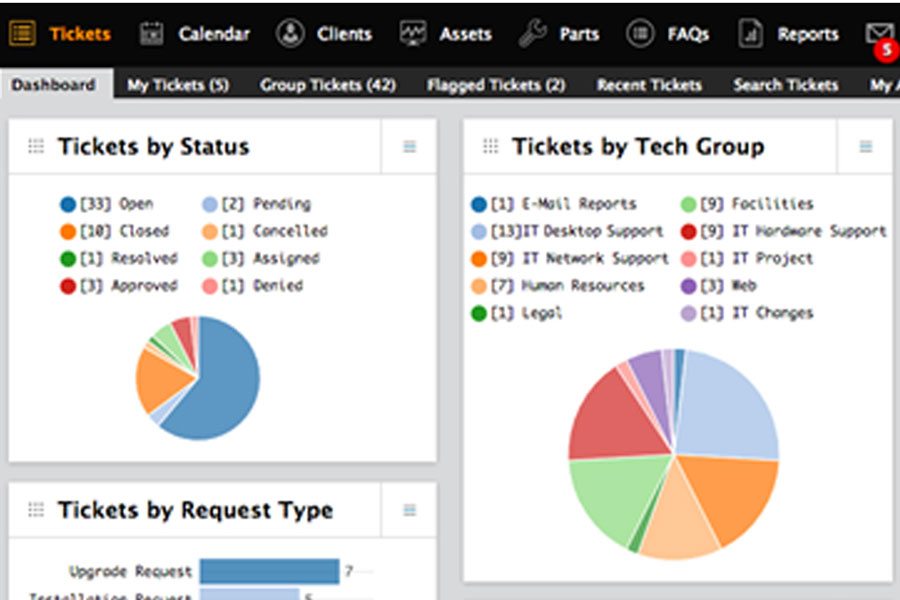Image resolution: width=900 pixels, height=600 pixels.
Task: Click the Tickets icon in navigation bar
Action: click(23, 33)
